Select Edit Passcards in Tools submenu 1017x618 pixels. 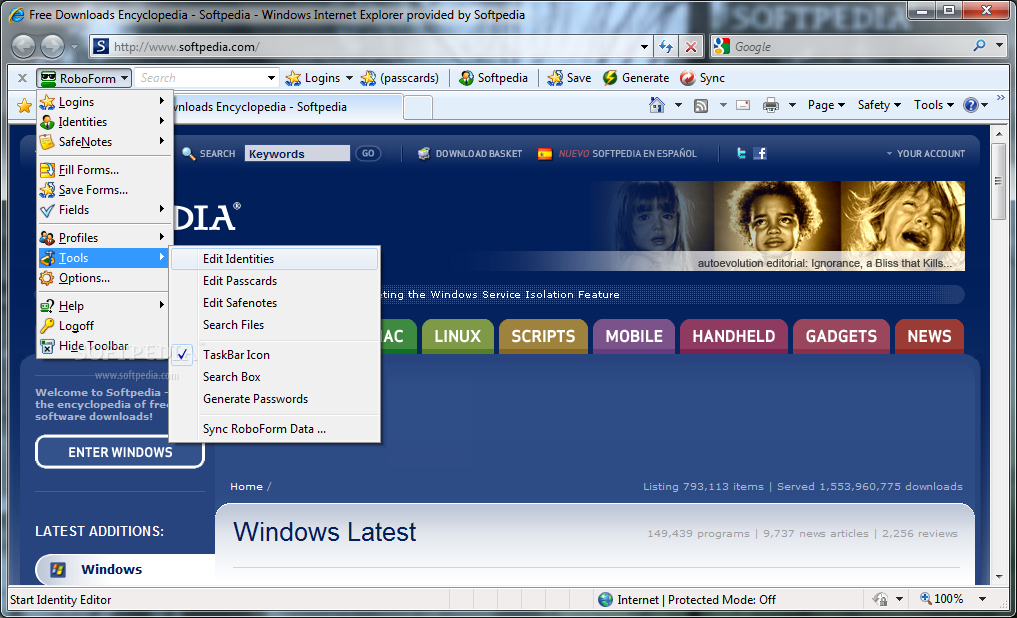pyautogui.click(x=274, y=281)
